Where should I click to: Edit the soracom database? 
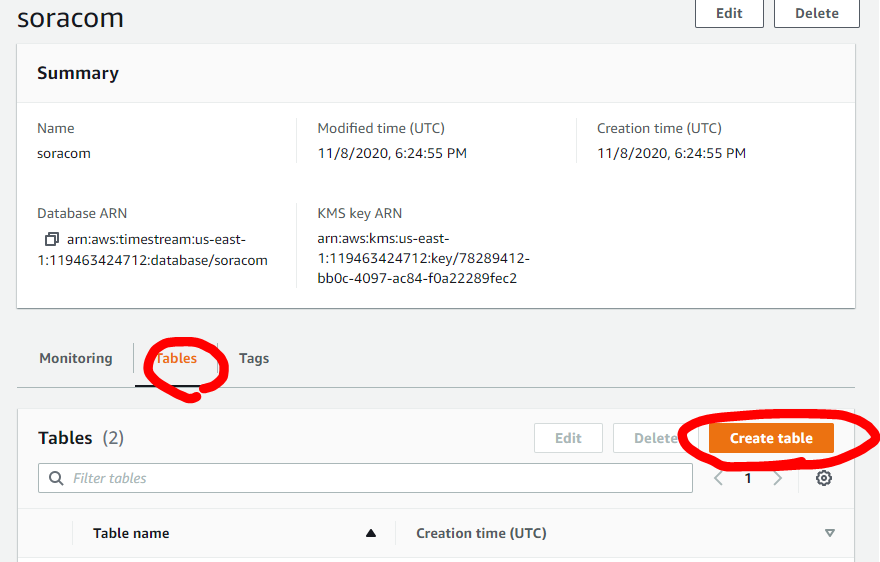[729, 13]
